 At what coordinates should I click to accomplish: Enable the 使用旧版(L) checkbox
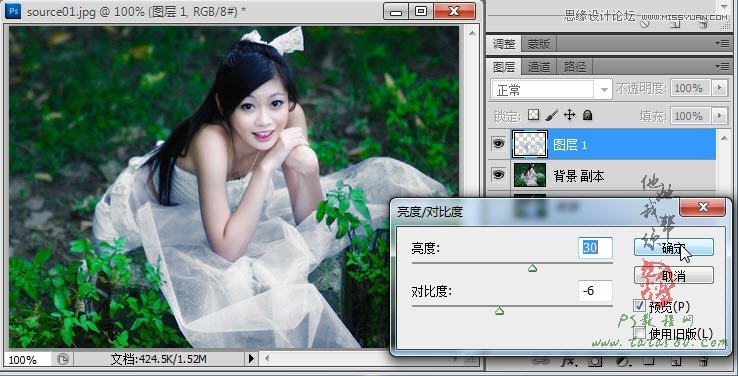pyautogui.click(x=639, y=333)
